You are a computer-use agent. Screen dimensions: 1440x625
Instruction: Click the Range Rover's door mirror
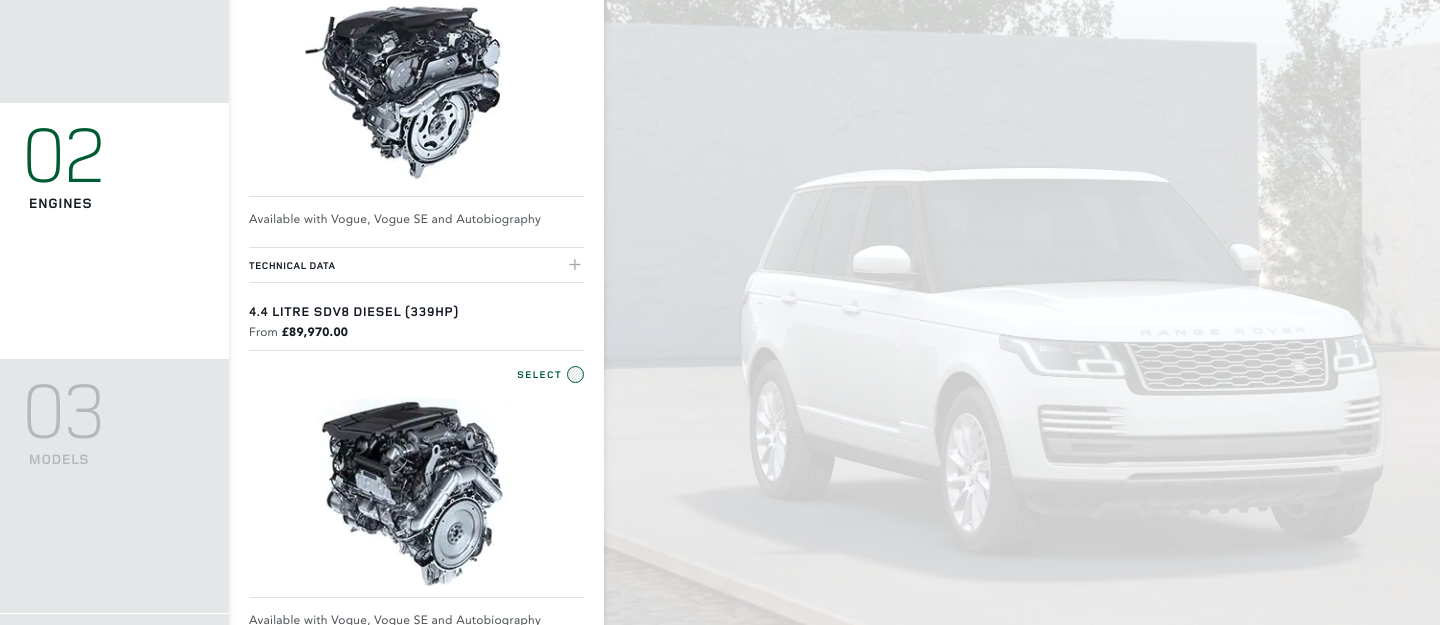tap(882, 260)
